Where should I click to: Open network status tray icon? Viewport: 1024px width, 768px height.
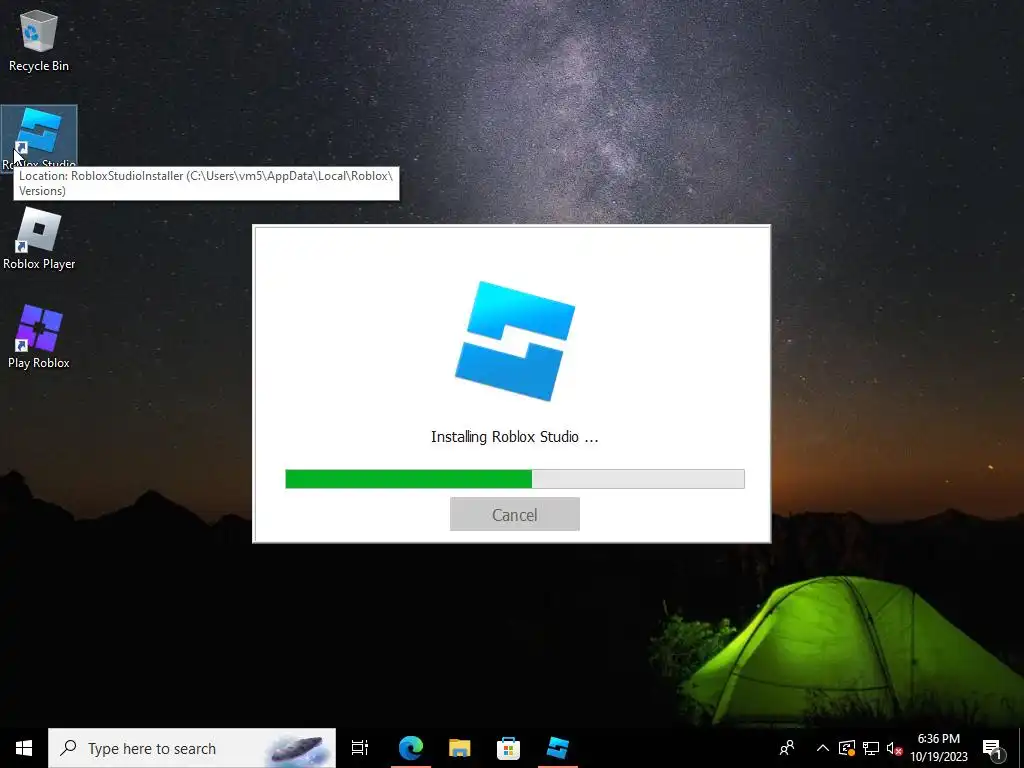(x=871, y=748)
